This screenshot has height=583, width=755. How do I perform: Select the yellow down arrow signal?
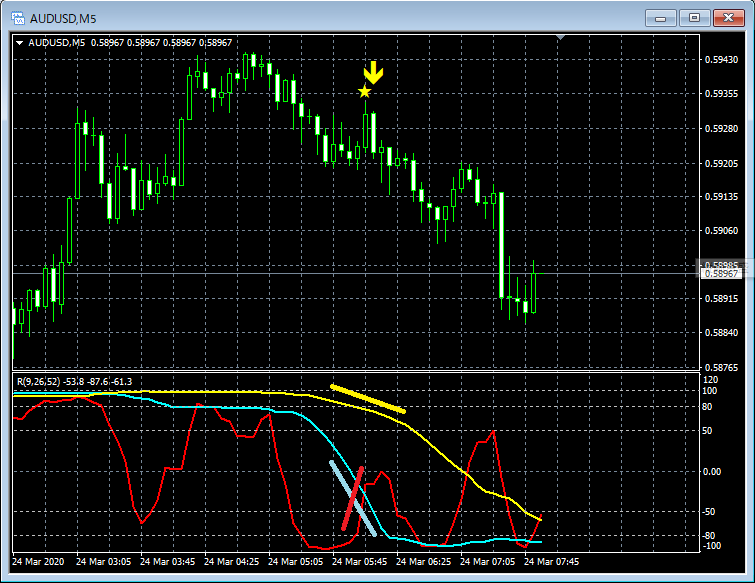tap(373, 73)
